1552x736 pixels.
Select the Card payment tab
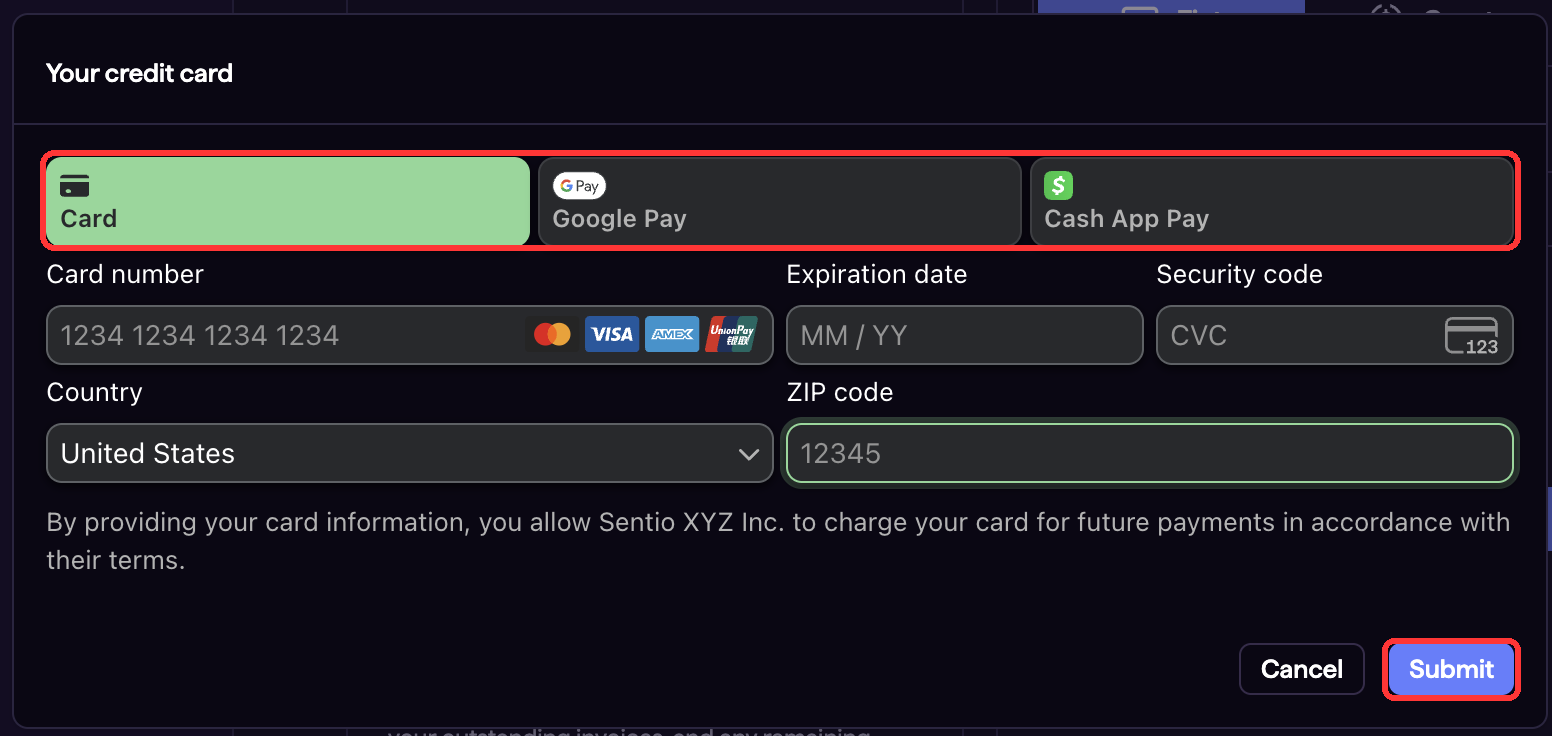coord(288,201)
